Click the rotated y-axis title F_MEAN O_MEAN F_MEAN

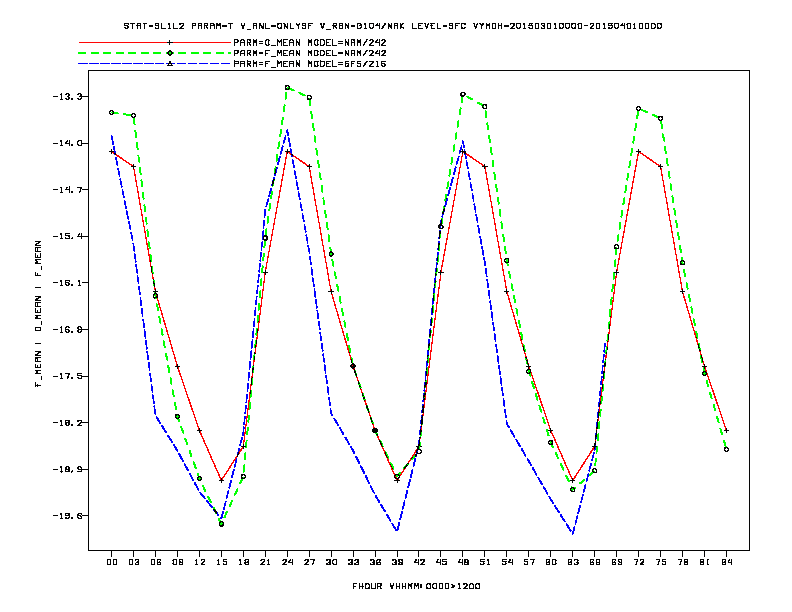pos(38,314)
